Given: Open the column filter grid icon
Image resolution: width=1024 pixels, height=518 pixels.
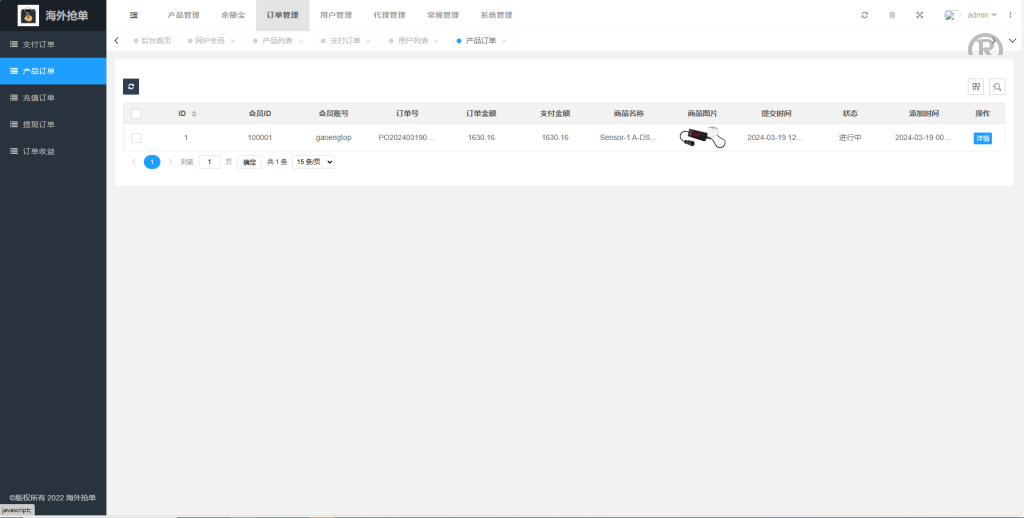Looking at the screenshot, I should pos(976,87).
